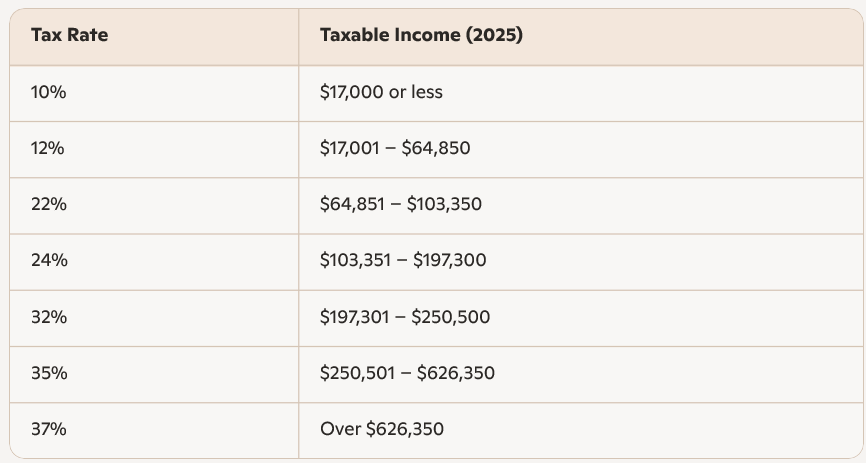Screen dimensions: 866x463
Task: Click the $17,001 – $64,850 income range
Action: 395,148
